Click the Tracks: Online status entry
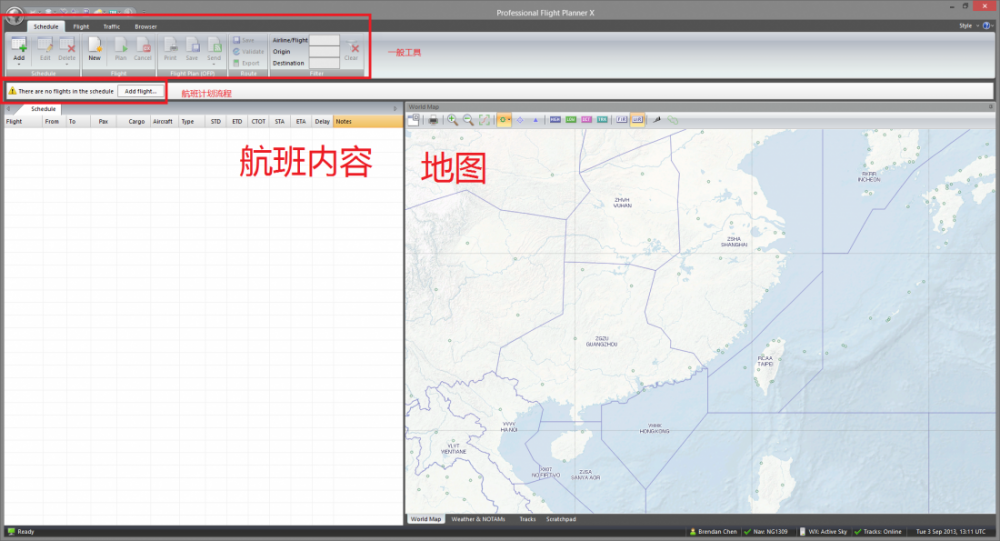This screenshot has width=1000, height=541. (x=878, y=531)
